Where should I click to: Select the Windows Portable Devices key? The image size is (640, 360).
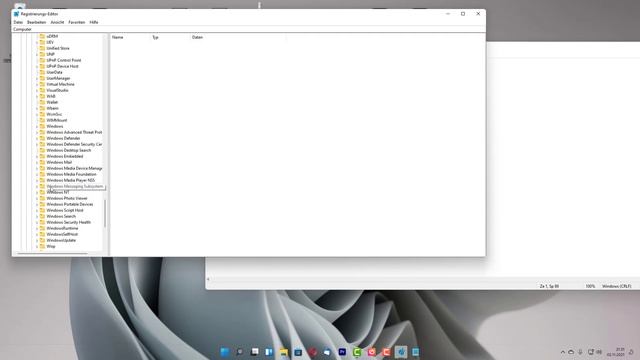click(70, 204)
